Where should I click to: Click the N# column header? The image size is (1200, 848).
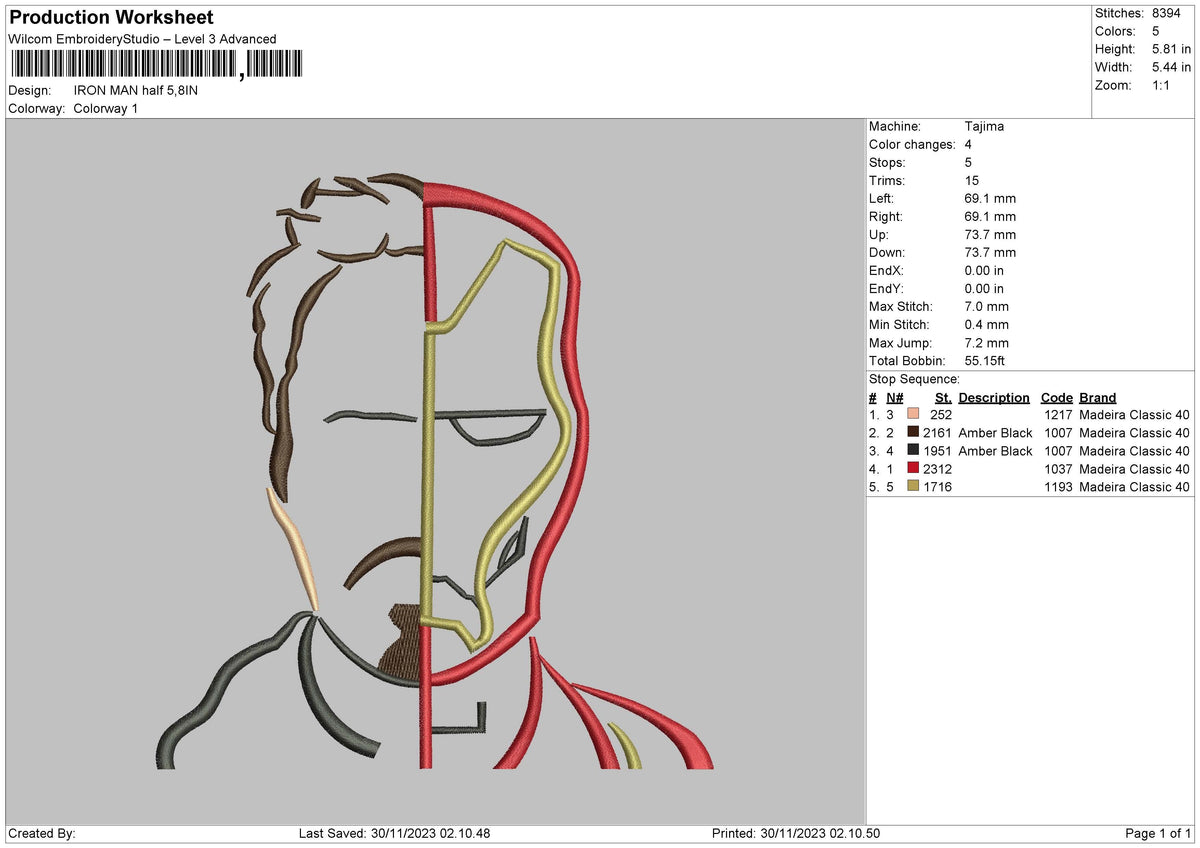(894, 397)
